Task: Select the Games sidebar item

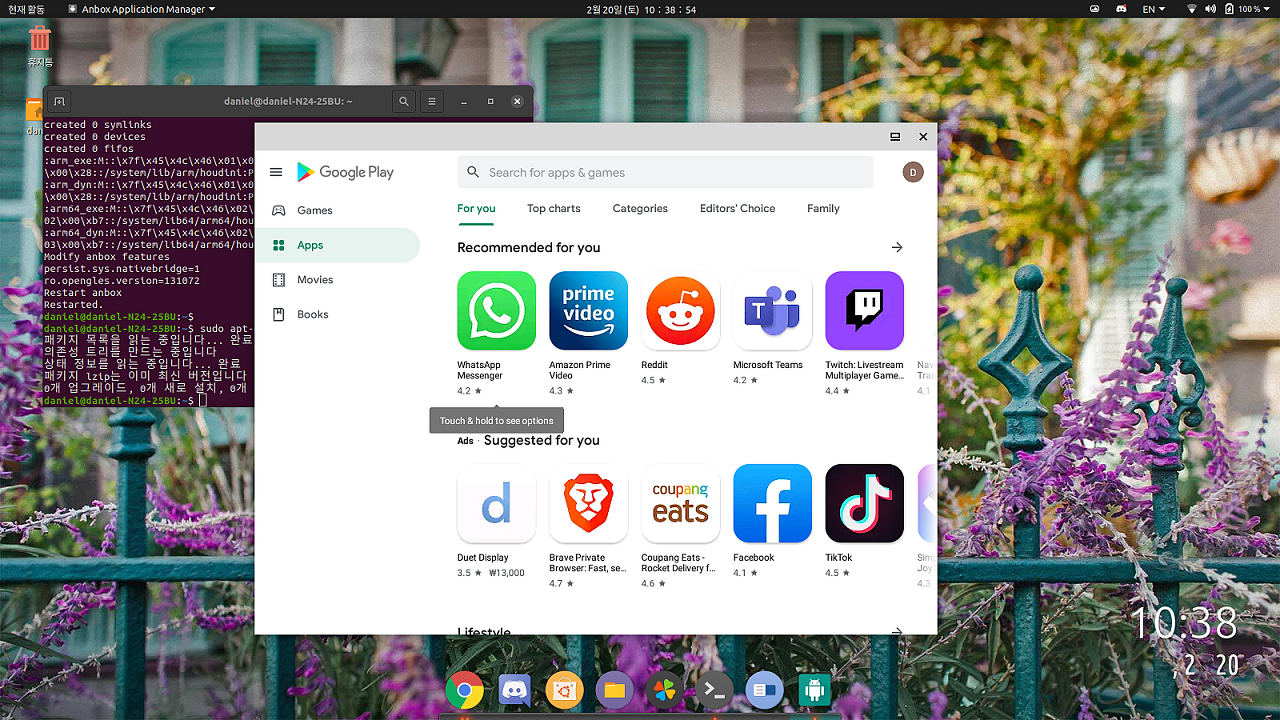Action: (338, 210)
